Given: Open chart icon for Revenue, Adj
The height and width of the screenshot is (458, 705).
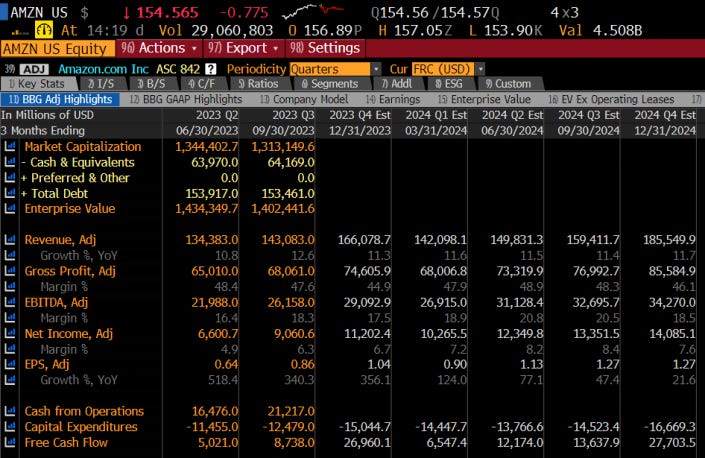Looking at the screenshot, I should pos(9,240).
